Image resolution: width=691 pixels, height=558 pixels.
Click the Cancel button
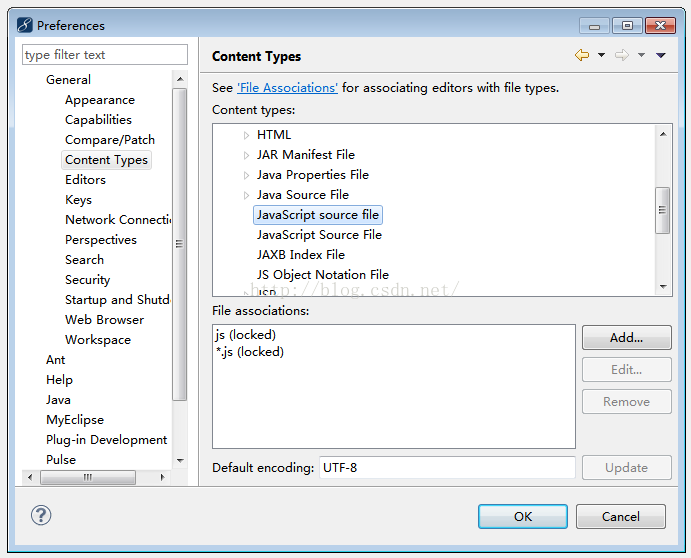point(620,517)
